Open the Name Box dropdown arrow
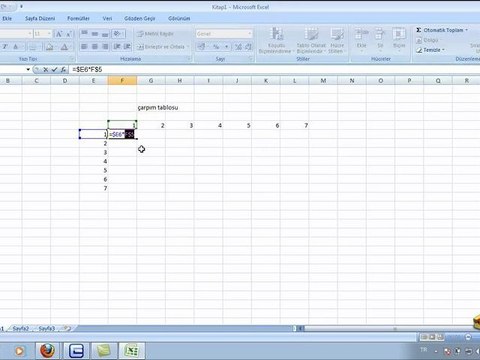Viewport: 480px width, 360px height. coord(28,69)
